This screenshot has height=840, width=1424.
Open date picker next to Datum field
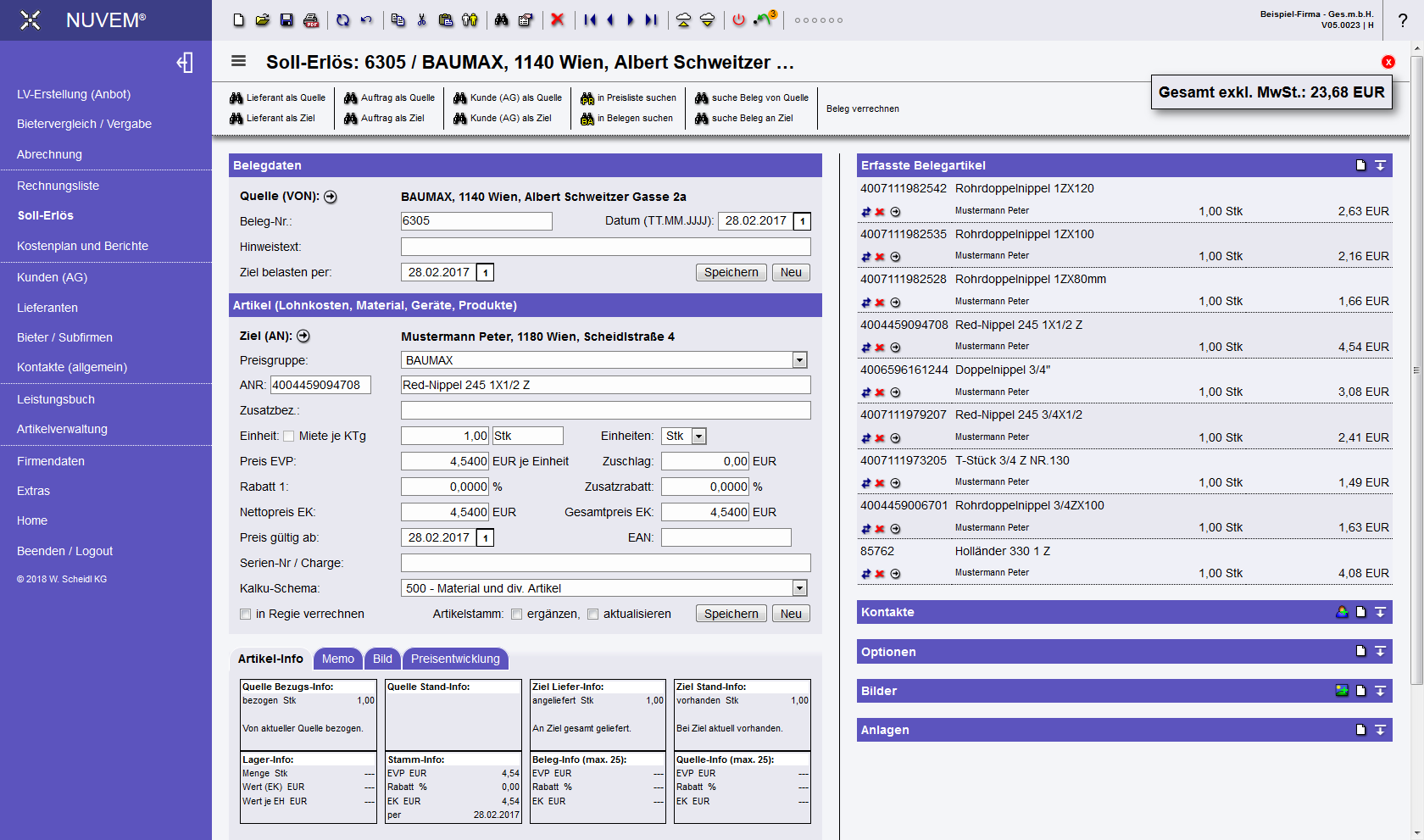click(x=802, y=222)
